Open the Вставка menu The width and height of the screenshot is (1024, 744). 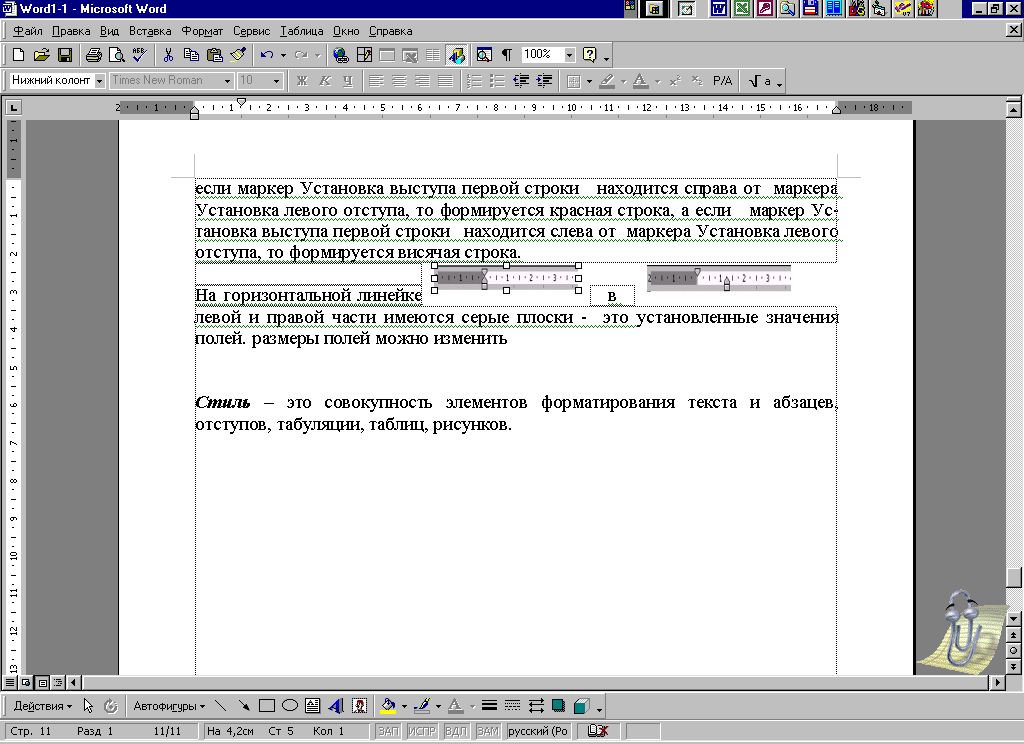click(150, 31)
